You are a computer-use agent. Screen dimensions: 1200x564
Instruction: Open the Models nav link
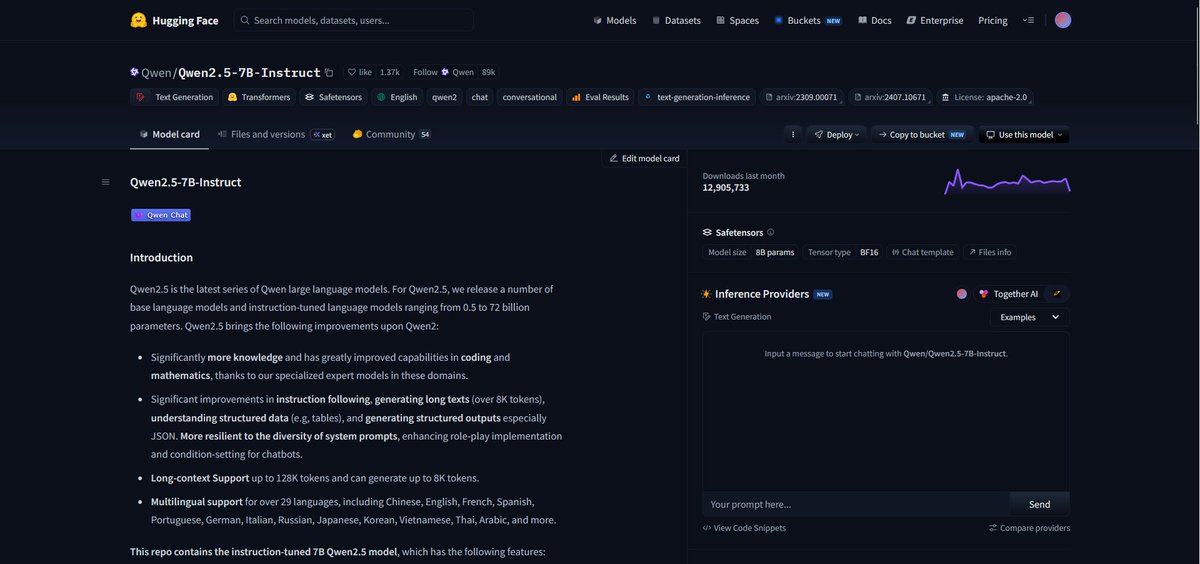coord(614,20)
